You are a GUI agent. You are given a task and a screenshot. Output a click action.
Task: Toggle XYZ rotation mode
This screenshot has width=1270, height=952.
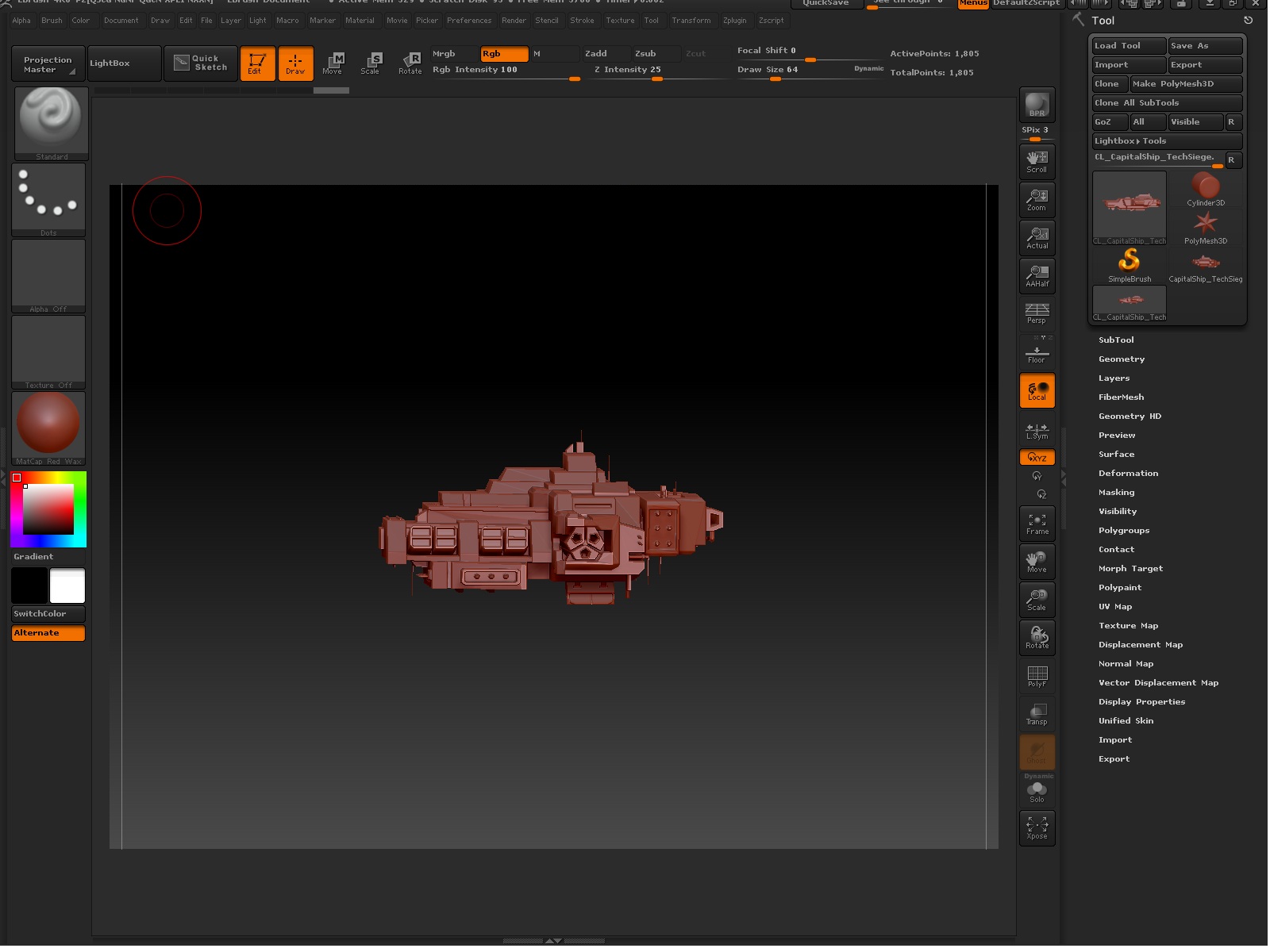coord(1037,457)
